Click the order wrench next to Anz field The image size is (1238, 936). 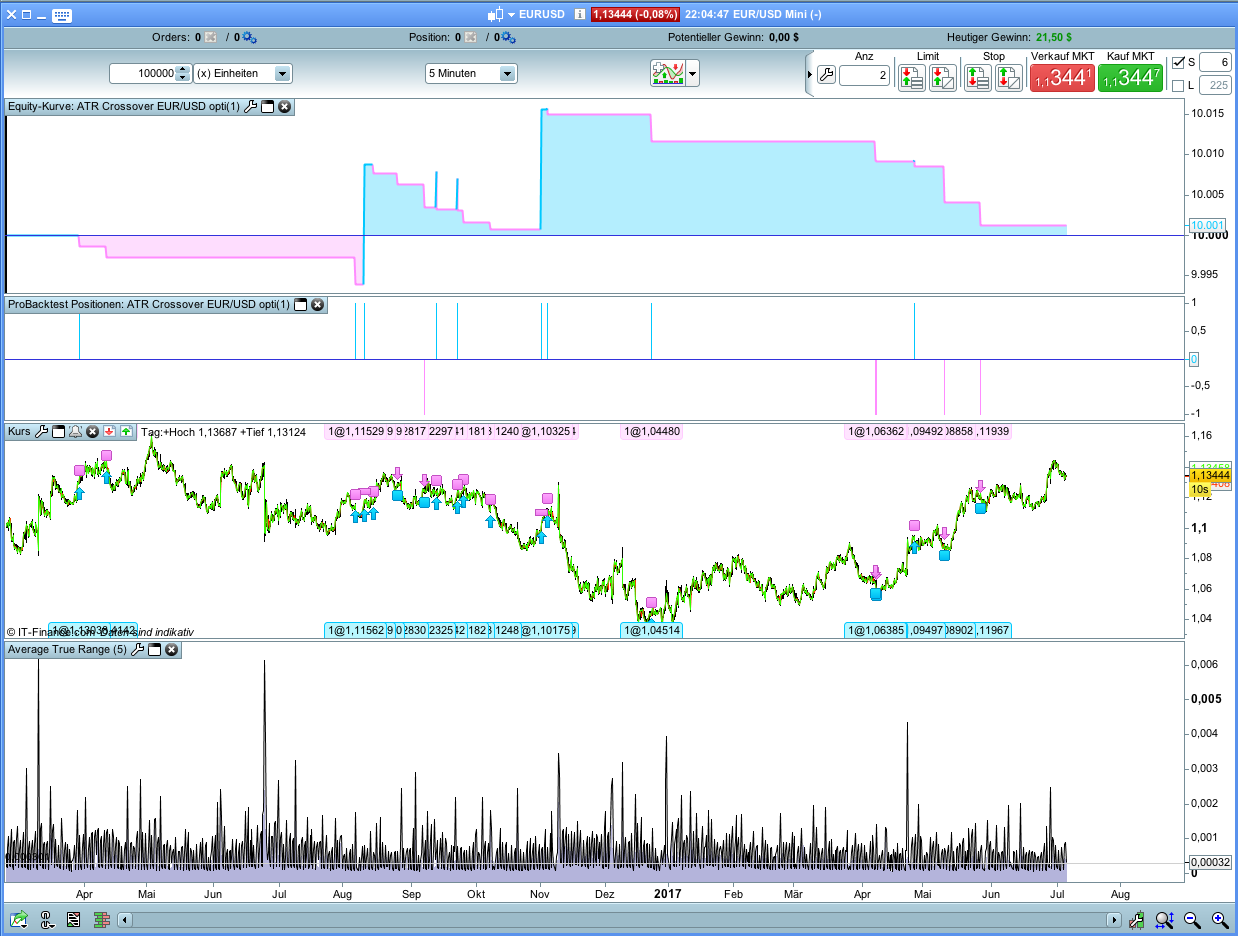pos(826,75)
